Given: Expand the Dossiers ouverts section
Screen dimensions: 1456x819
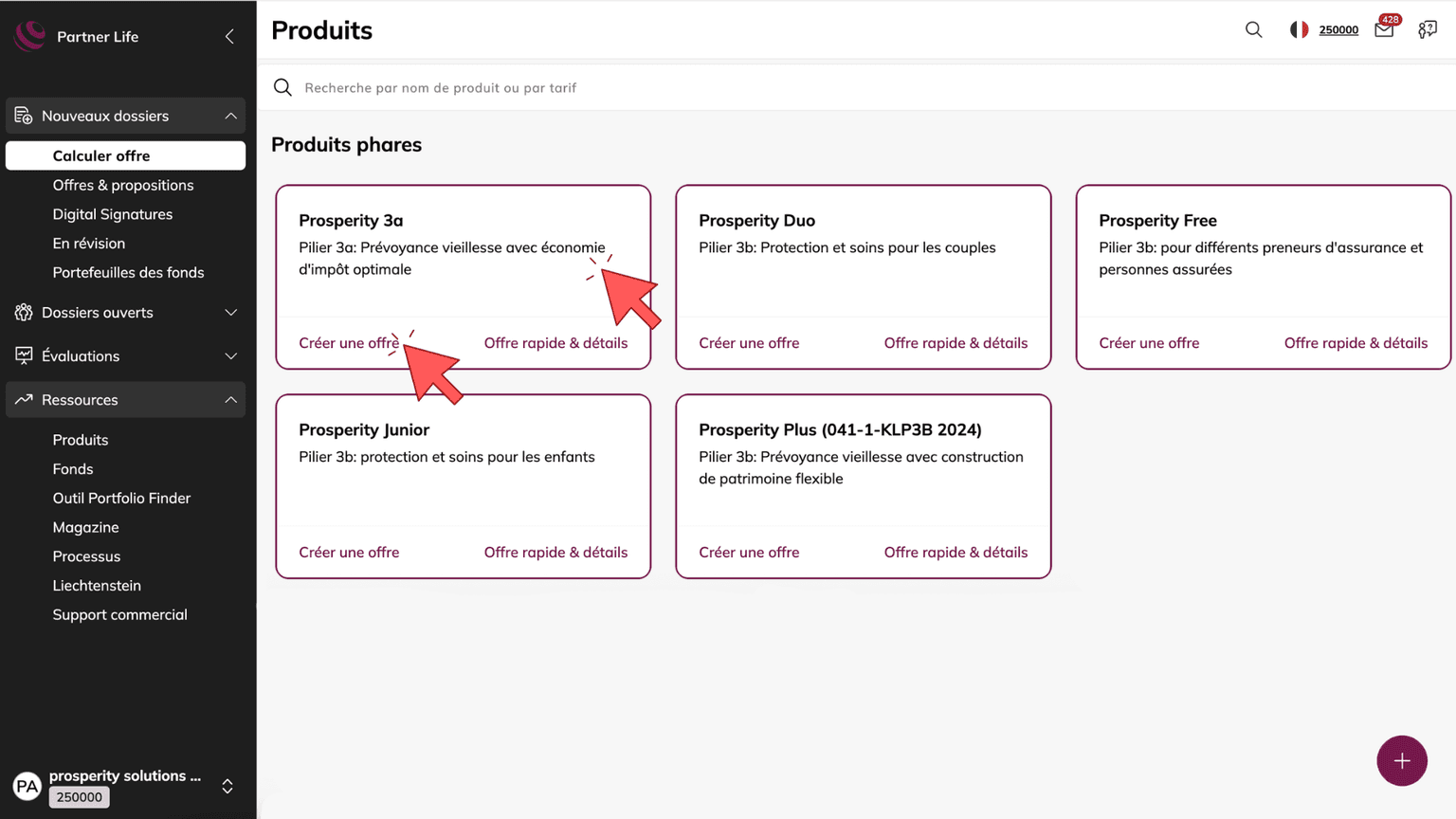Looking at the screenshot, I should pyautogui.click(x=230, y=313).
